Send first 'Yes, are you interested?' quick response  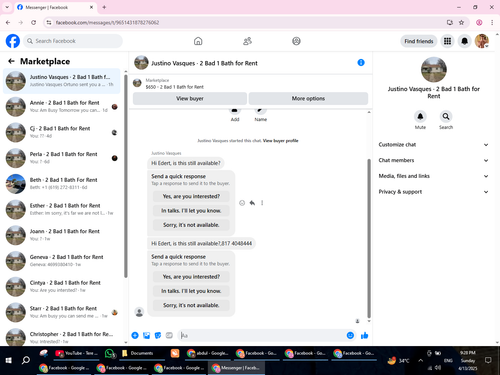coord(191,196)
